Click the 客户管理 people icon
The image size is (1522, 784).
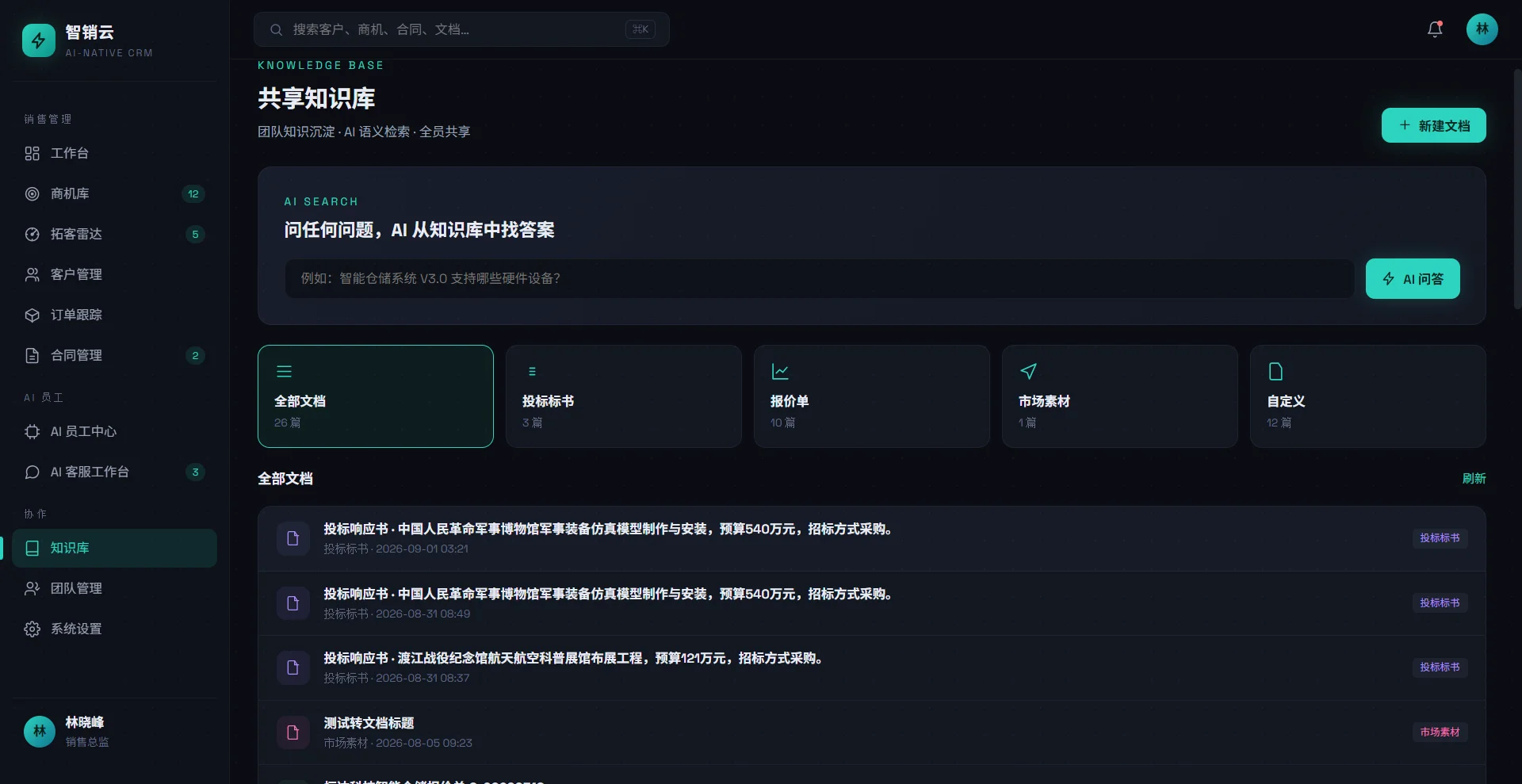[x=32, y=274]
